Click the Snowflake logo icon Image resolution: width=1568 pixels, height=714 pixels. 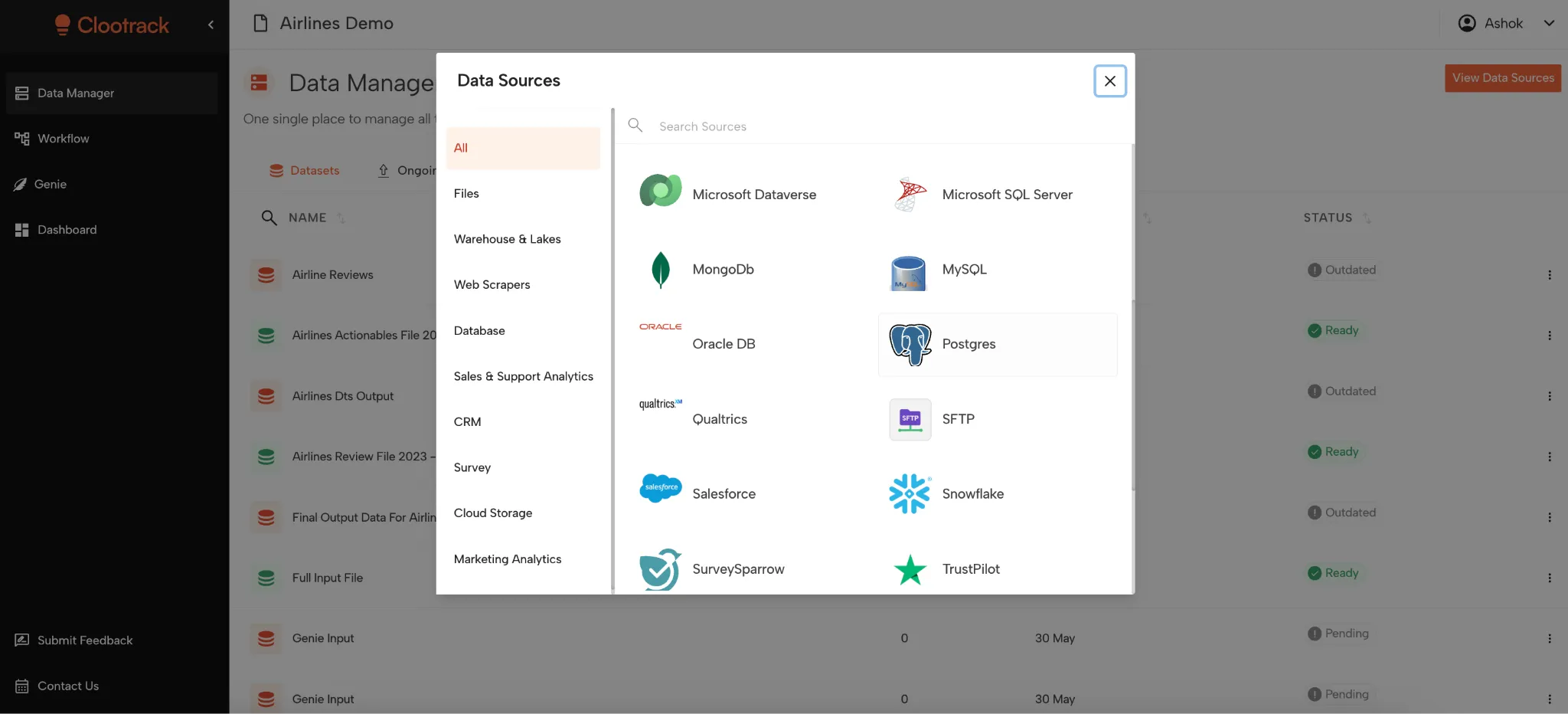[x=910, y=493]
